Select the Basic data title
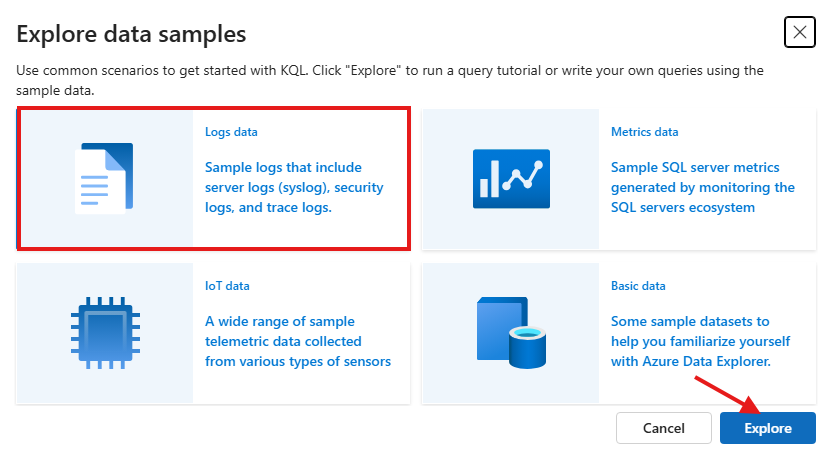The image size is (828, 458). point(638,286)
